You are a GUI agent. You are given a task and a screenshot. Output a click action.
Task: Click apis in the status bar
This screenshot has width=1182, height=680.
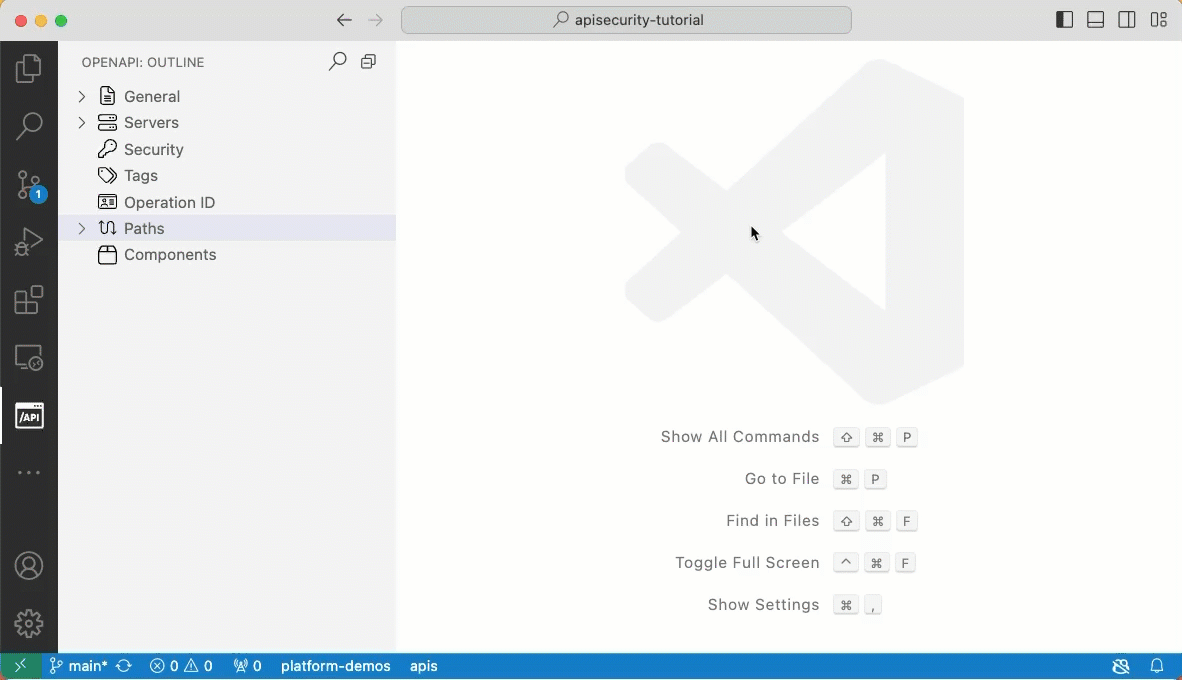424,666
